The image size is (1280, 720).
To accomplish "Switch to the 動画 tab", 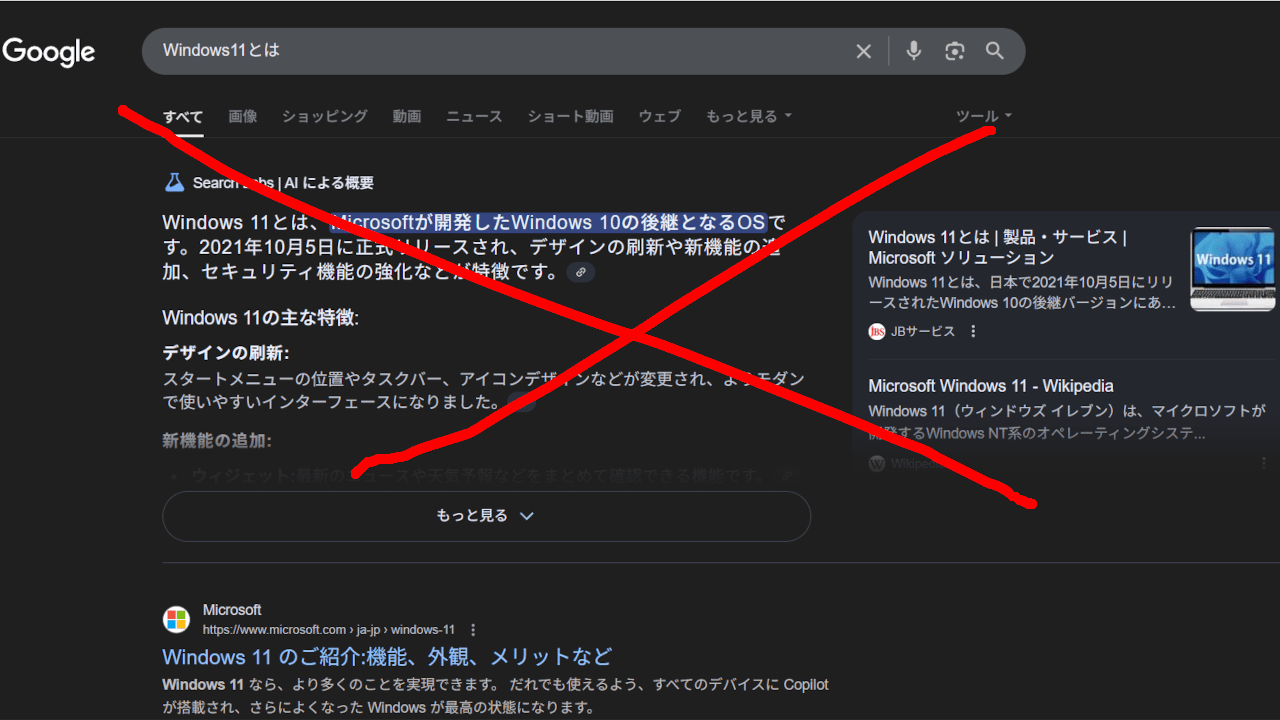I will click(x=407, y=116).
